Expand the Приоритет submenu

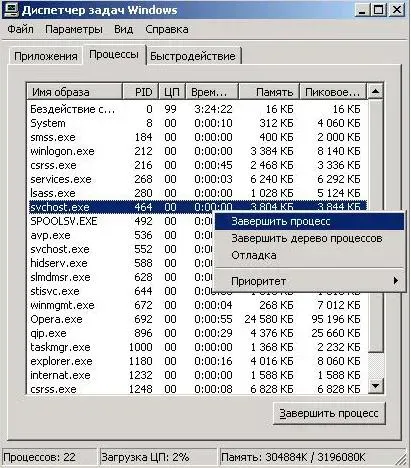point(309,281)
